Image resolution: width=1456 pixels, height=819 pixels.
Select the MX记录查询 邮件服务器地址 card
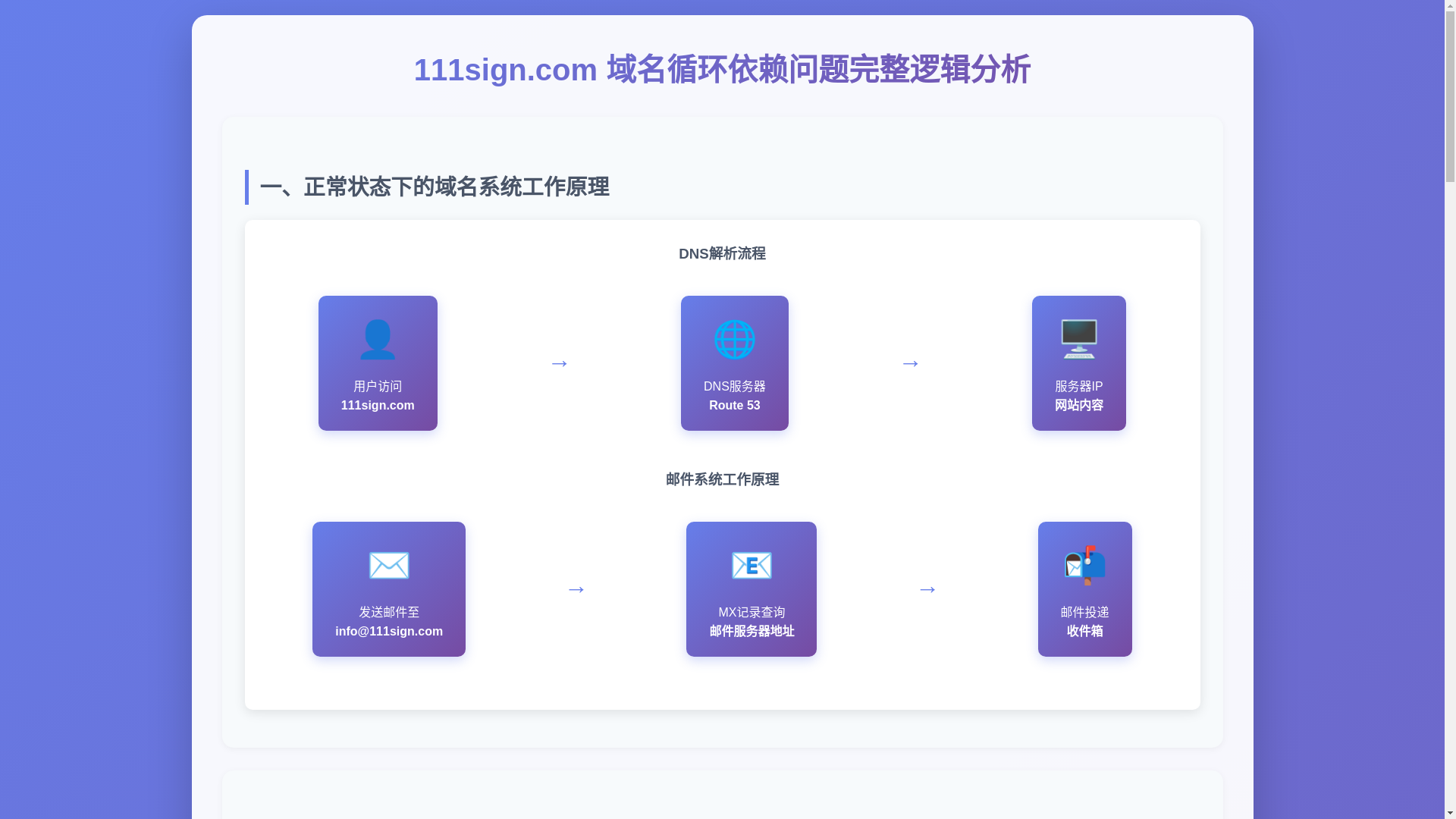[x=751, y=589]
